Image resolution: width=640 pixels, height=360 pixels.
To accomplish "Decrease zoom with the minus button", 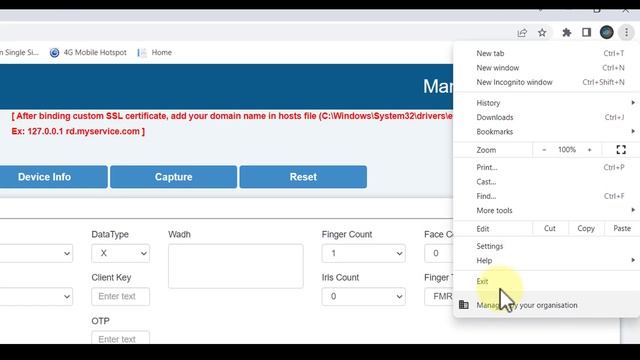I will 544,150.
